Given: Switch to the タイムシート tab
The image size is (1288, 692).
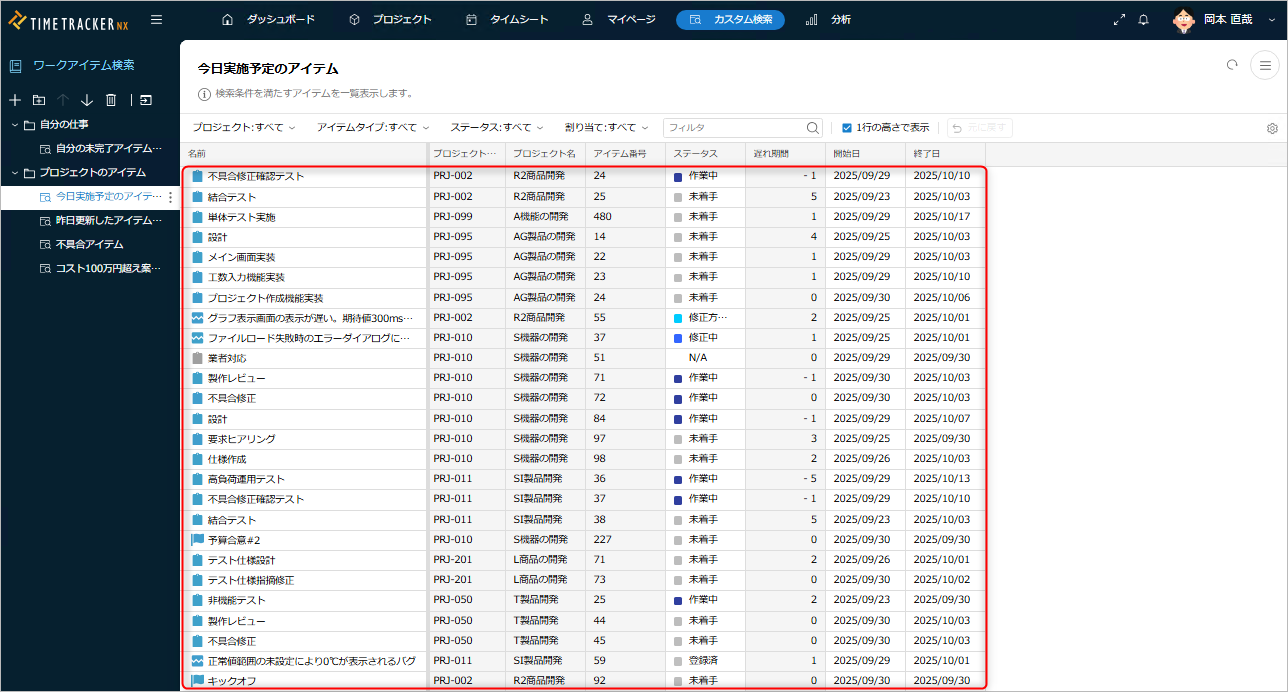Looking at the screenshot, I should pos(508,20).
